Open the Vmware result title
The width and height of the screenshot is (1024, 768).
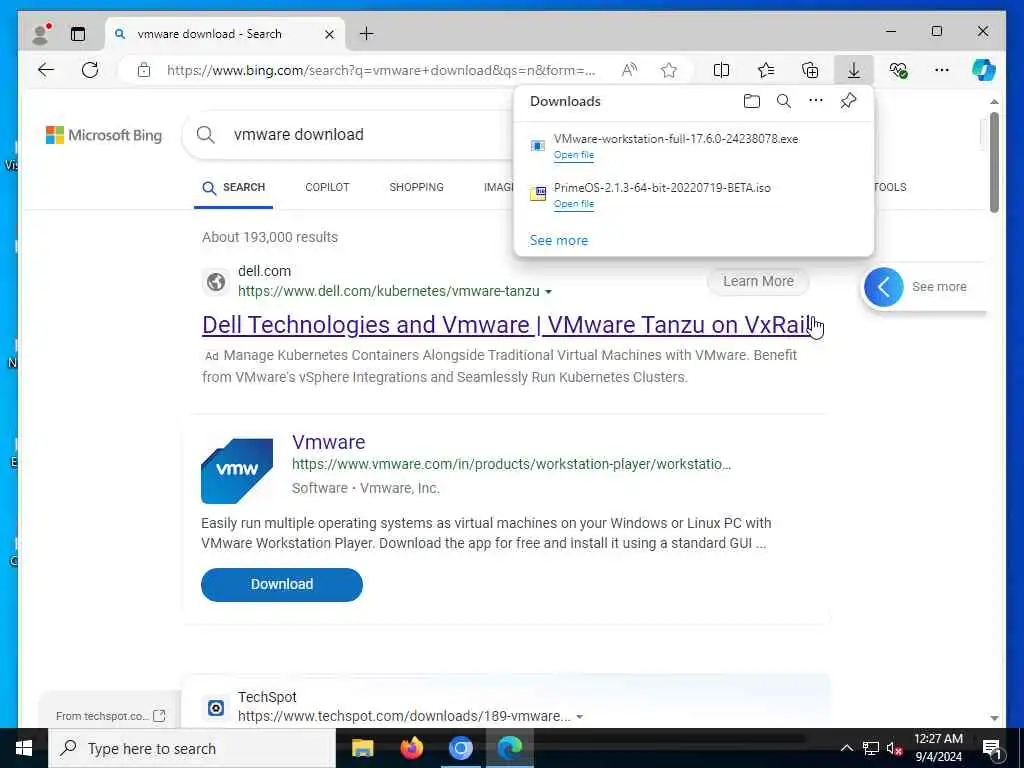[x=328, y=442]
